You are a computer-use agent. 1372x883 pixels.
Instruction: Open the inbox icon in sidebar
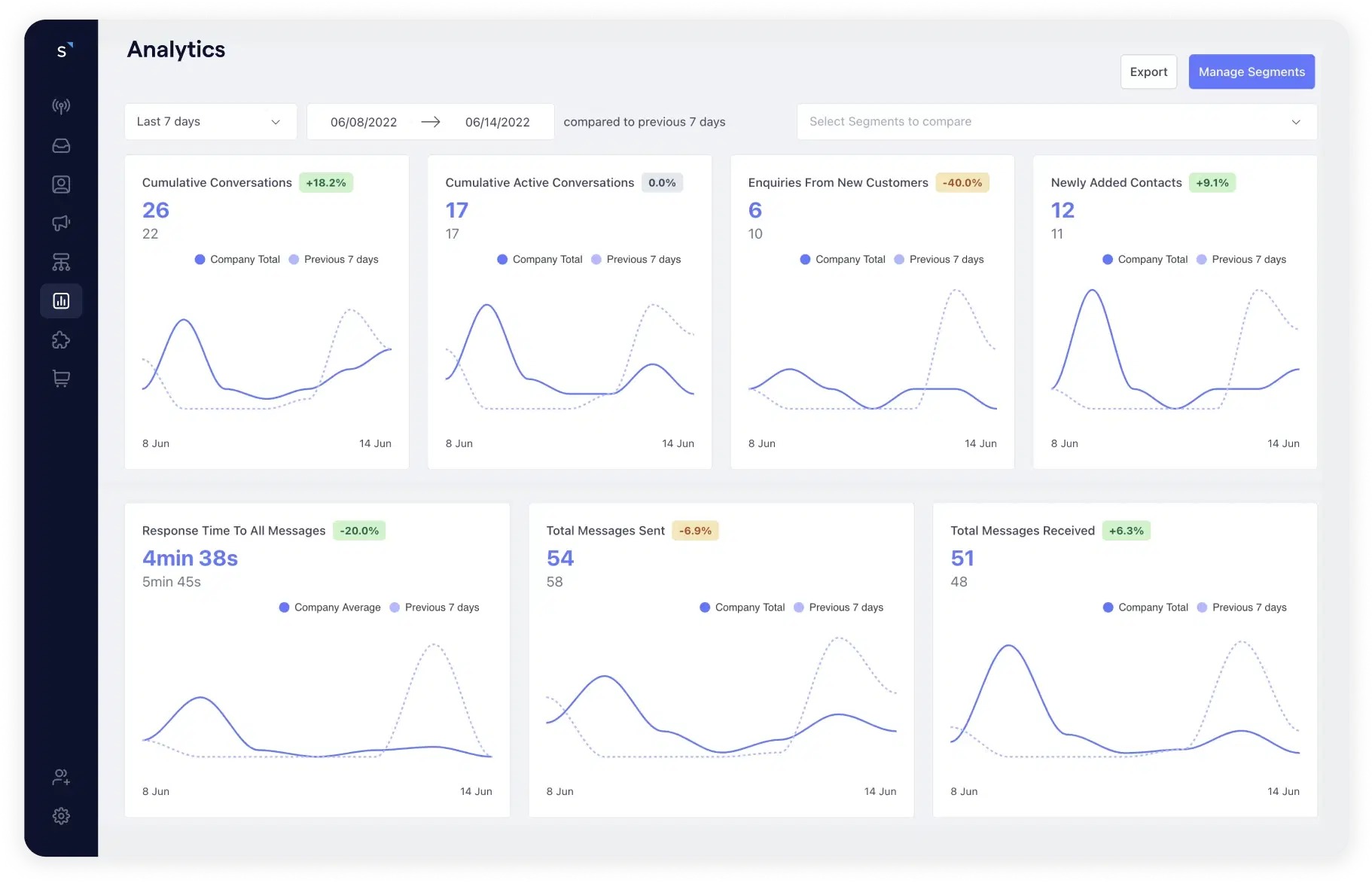61,145
